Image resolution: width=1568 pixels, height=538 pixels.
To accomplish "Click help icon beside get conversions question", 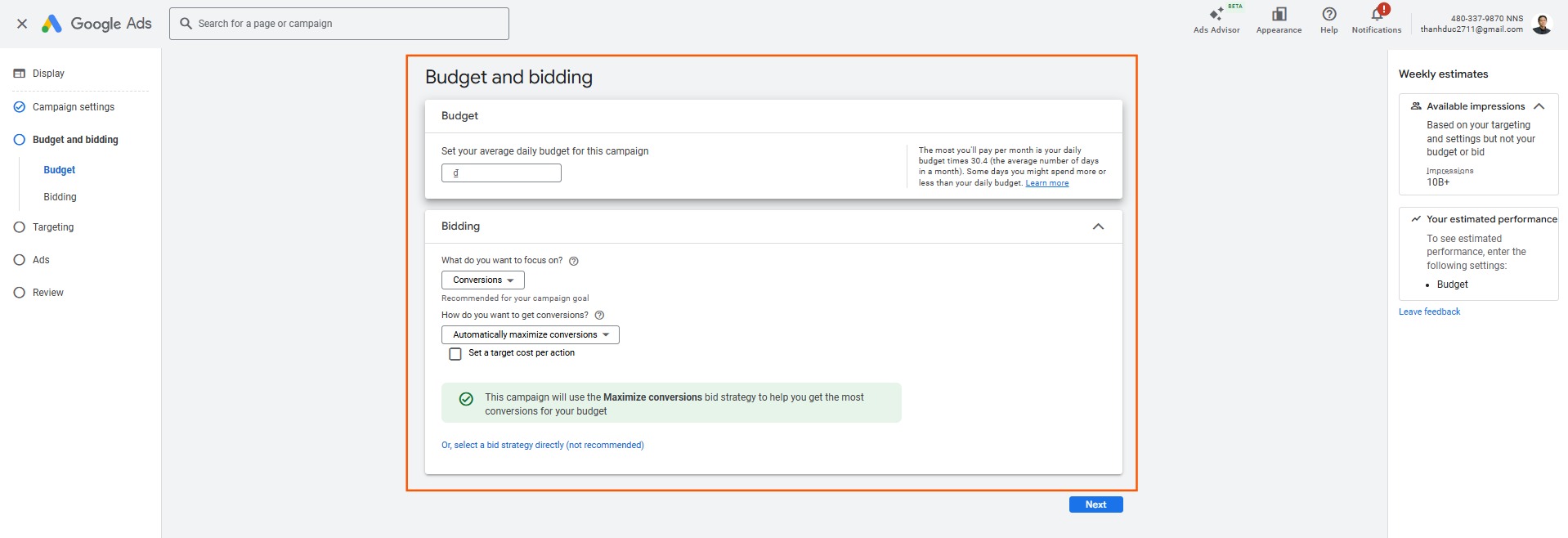I will point(599,316).
